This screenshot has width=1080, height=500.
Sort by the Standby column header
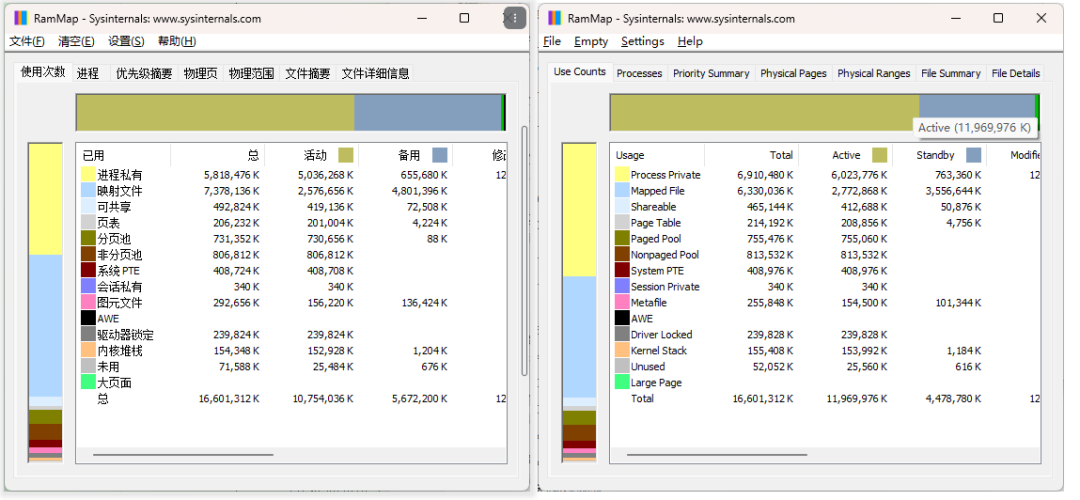939,155
